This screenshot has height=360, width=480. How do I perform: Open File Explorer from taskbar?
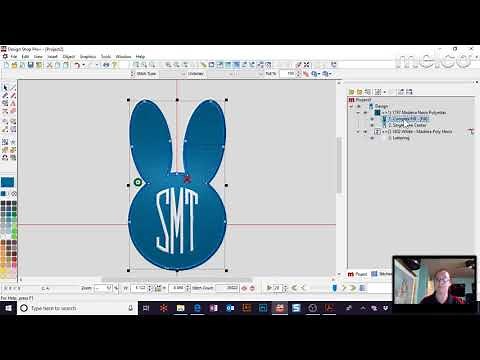tap(180, 308)
